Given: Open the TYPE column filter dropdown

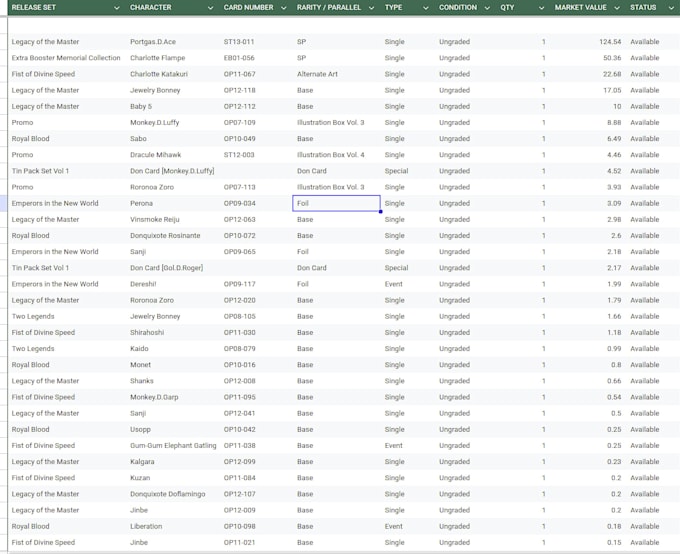Looking at the screenshot, I should click(x=425, y=8).
